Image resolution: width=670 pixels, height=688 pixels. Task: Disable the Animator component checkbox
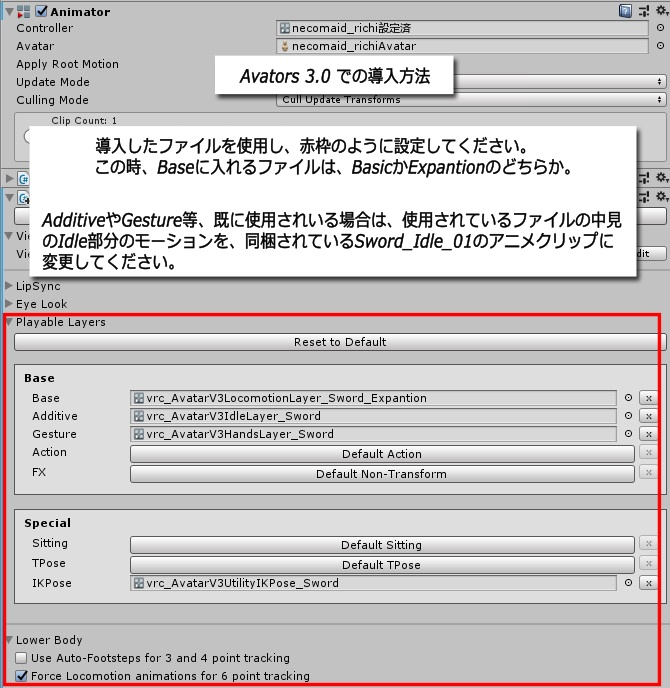(x=41, y=11)
